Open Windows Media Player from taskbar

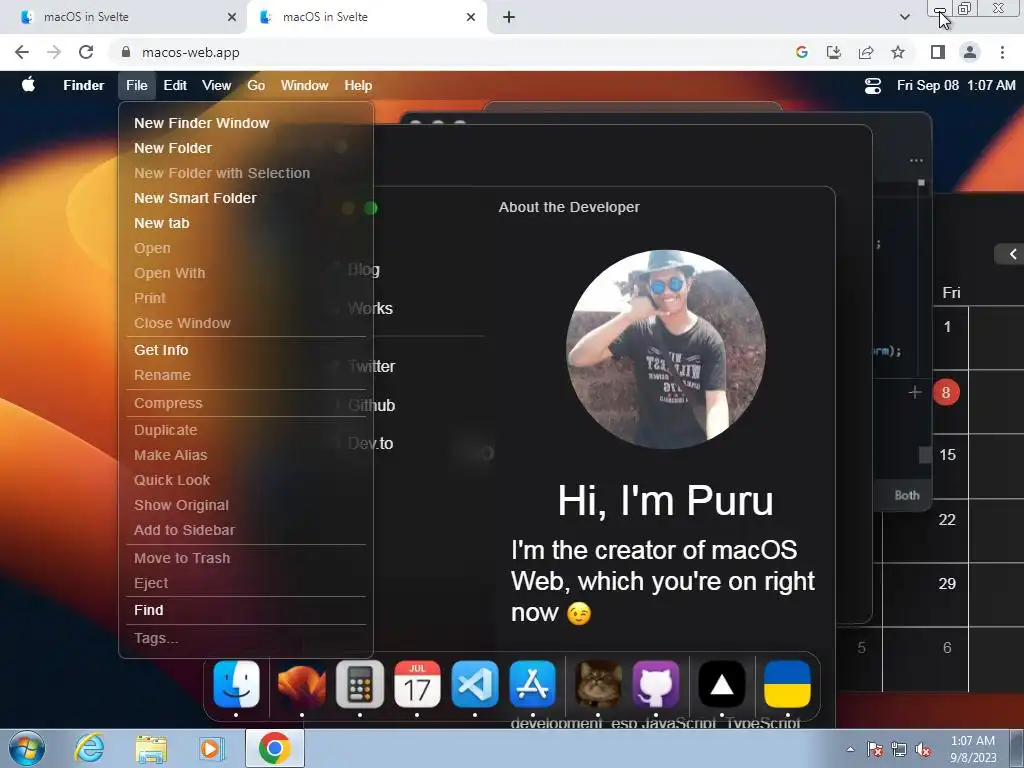pyautogui.click(x=212, y=749)
